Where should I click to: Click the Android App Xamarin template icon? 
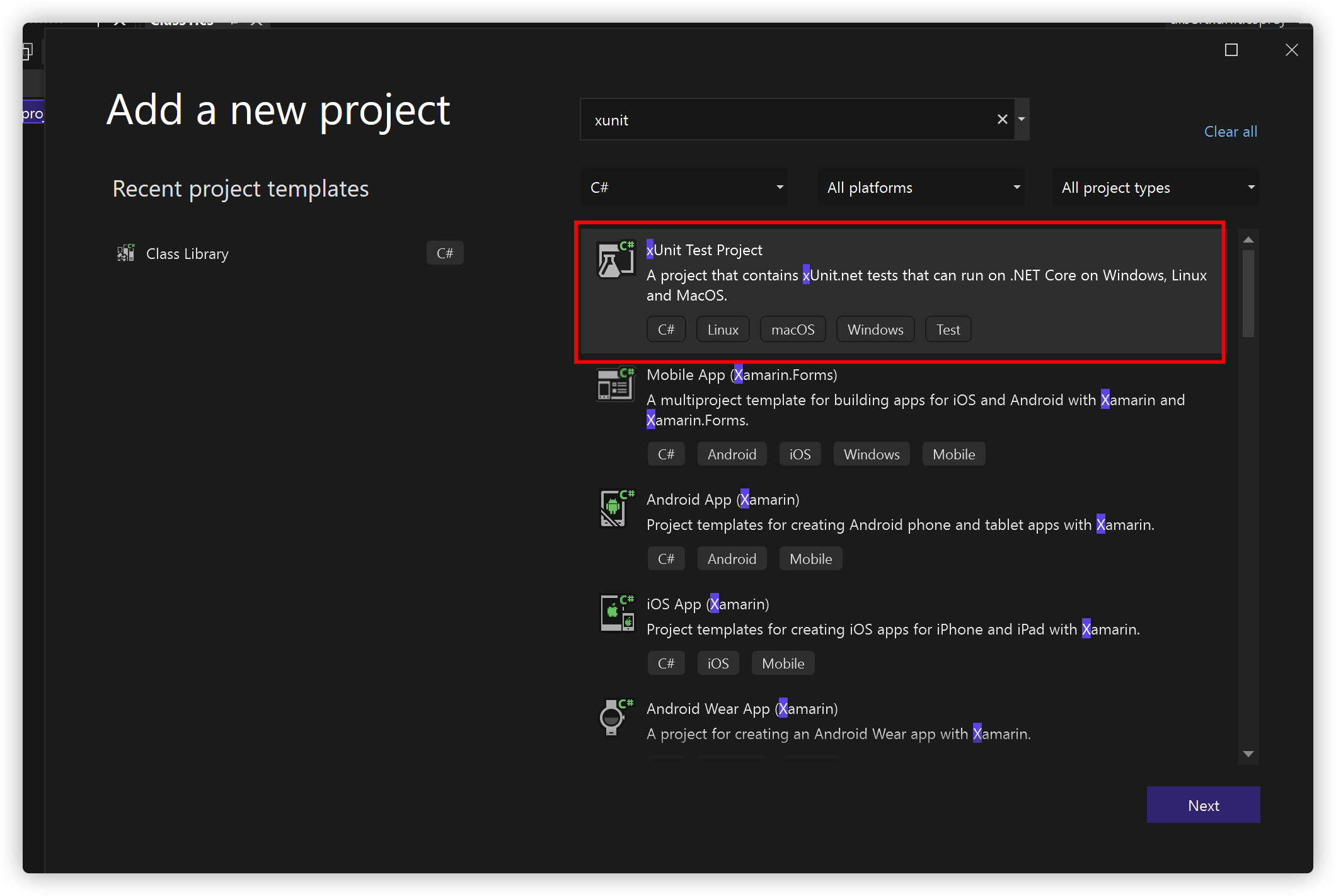[x=616, y=508]
